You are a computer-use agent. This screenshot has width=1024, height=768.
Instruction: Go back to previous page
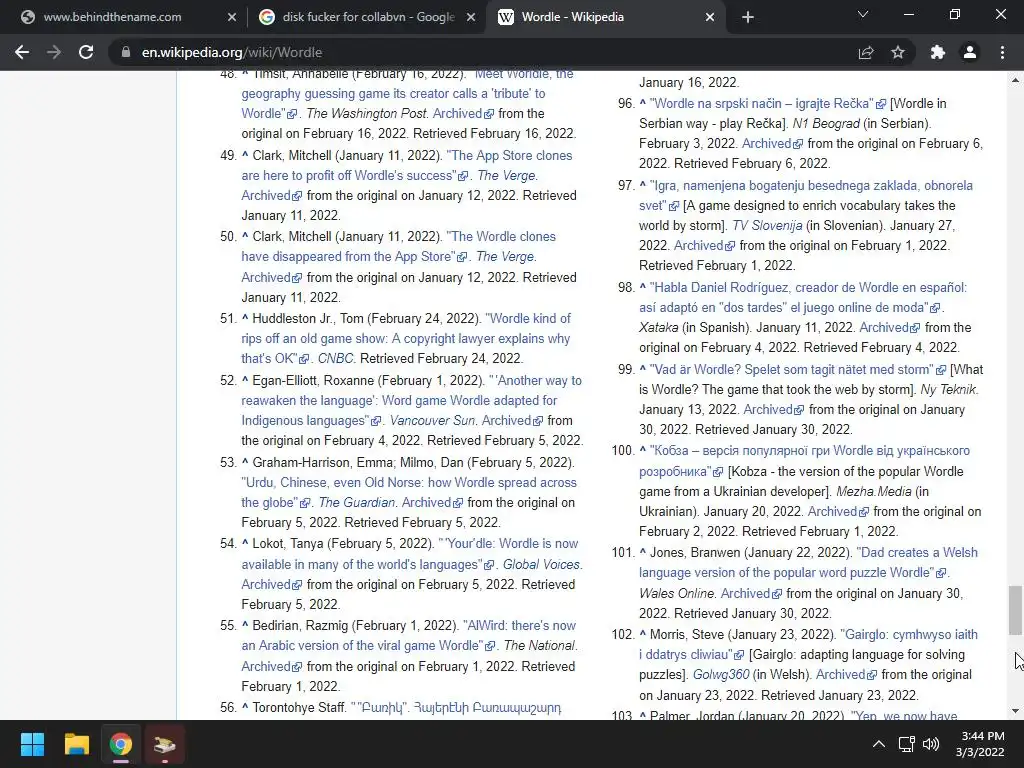point(22,52)
